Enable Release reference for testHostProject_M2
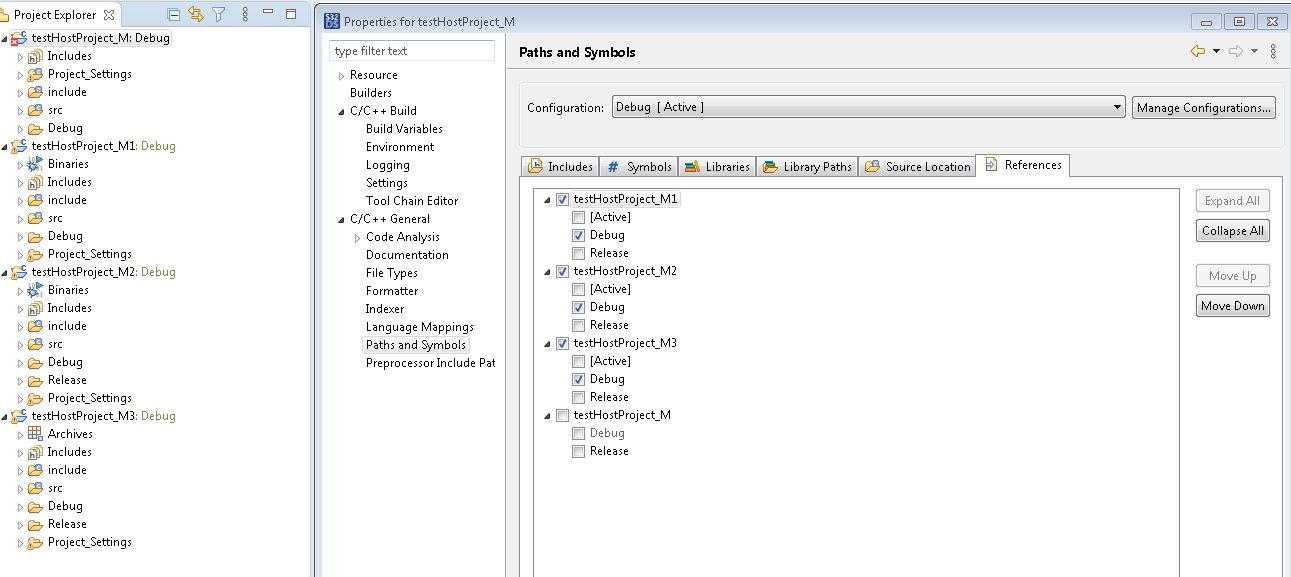The height and width of the screenshot is (577, 1291). pos(578,325)
